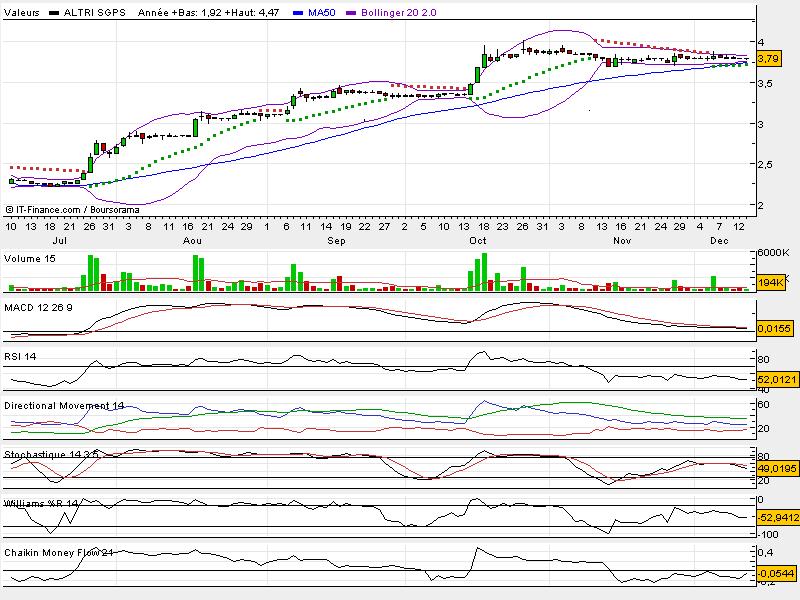Click the '-100' Williams %R axis label
The height and width of the screenshot is (600, 800).
[768, 534]
